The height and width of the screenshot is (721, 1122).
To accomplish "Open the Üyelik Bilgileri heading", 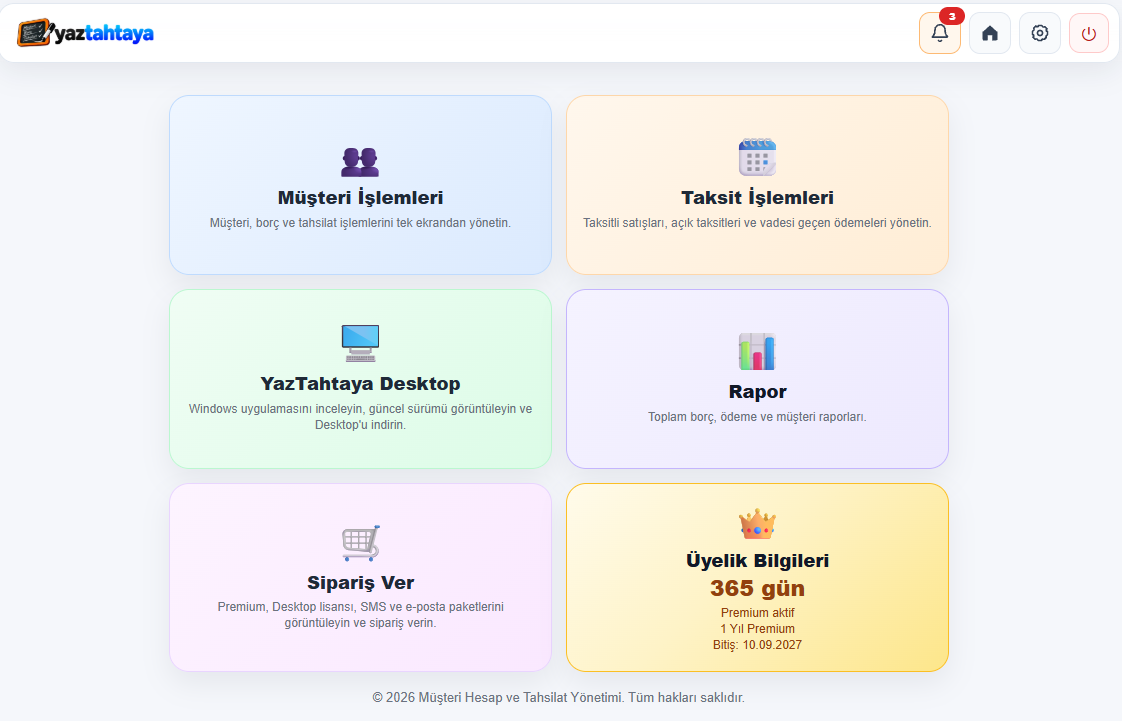I will 757,560.
